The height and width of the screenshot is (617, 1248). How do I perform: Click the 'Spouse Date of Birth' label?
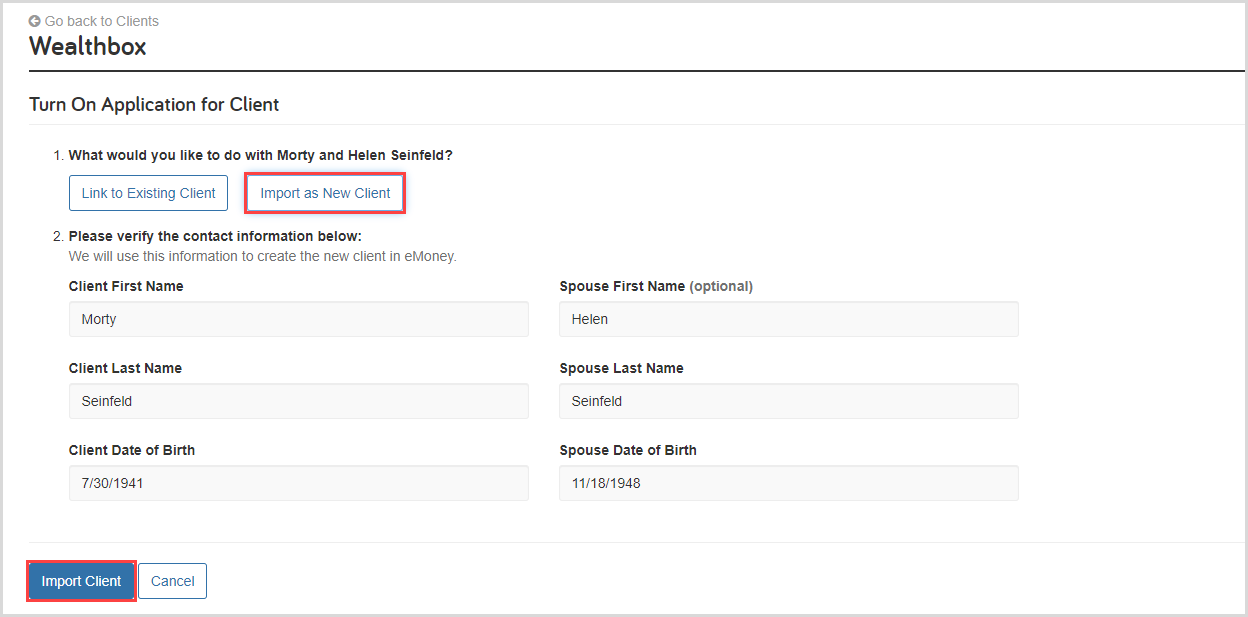point(628,450)
